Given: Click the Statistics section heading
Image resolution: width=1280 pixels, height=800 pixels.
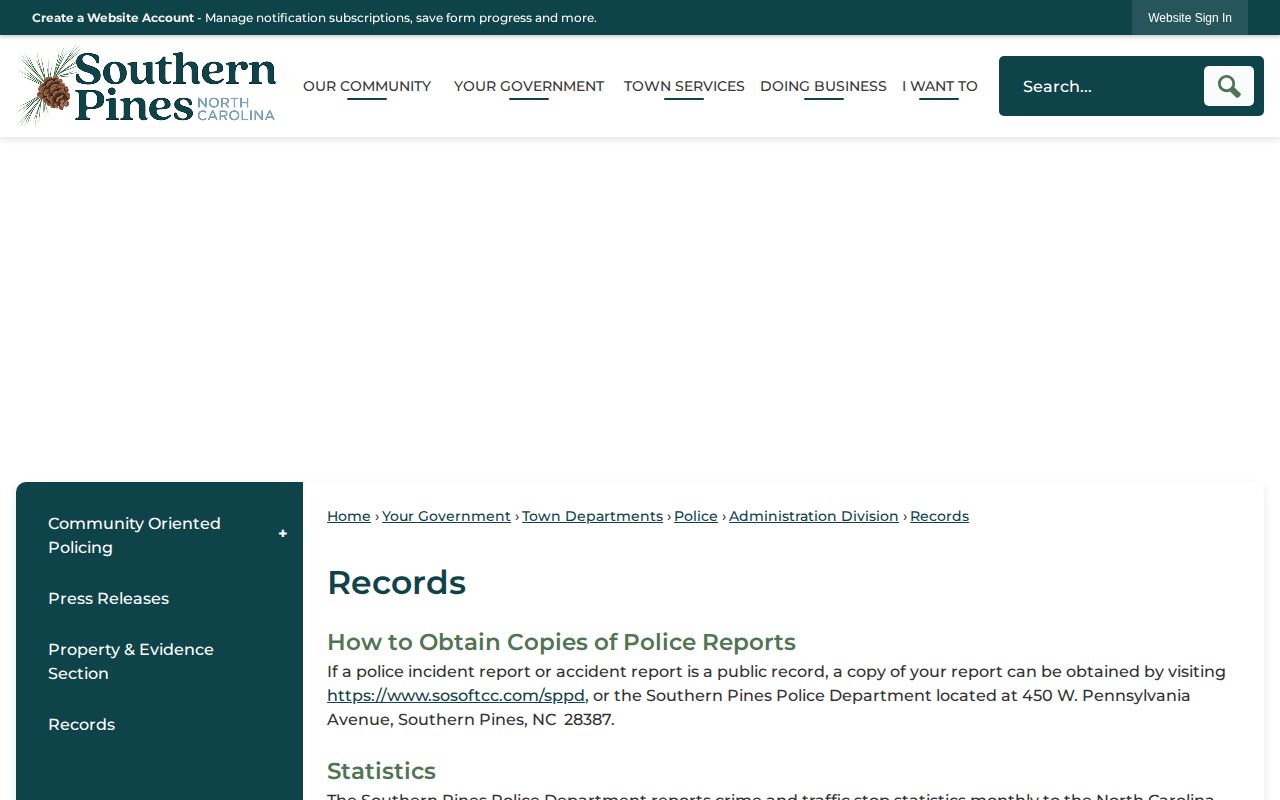Looking at the screenshot, I should (381, 771).
